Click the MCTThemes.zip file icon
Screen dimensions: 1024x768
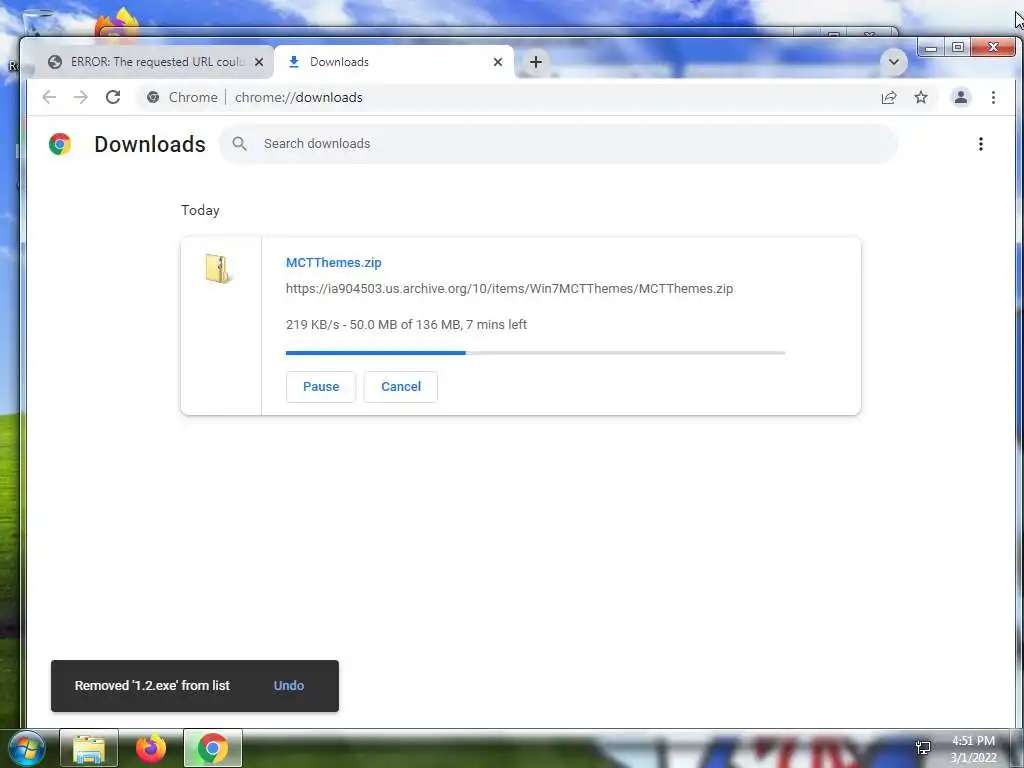click(218, 268)
